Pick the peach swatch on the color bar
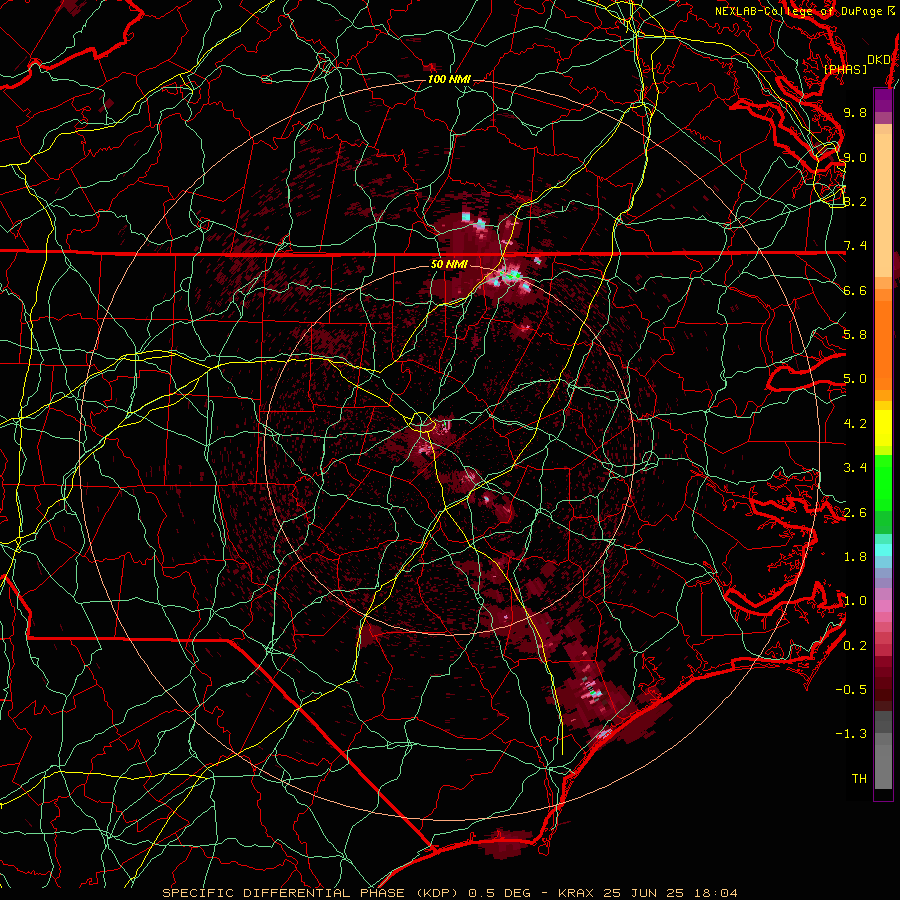Viewport: 900px width, 900px height. tap(883, 207)
